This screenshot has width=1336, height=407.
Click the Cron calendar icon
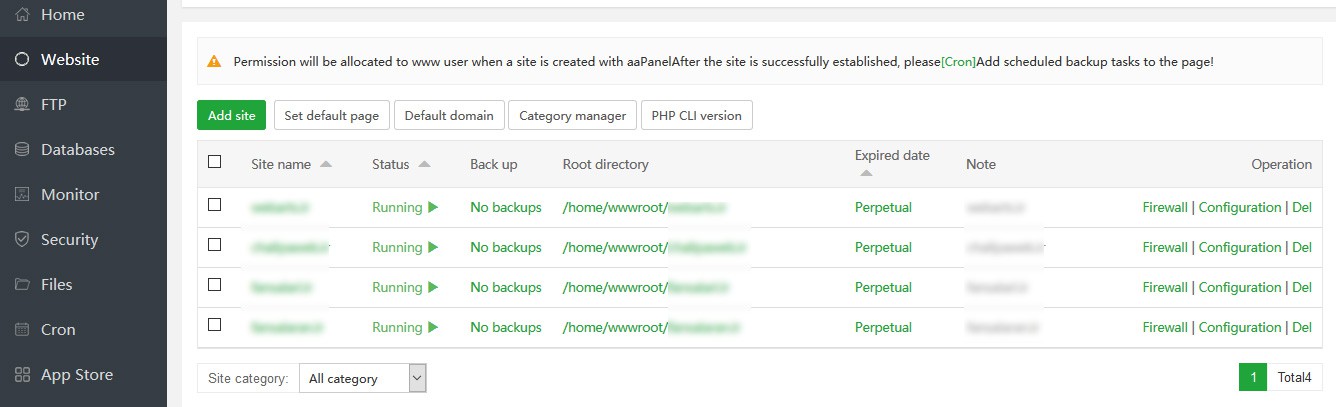click(x=22, y=330)
